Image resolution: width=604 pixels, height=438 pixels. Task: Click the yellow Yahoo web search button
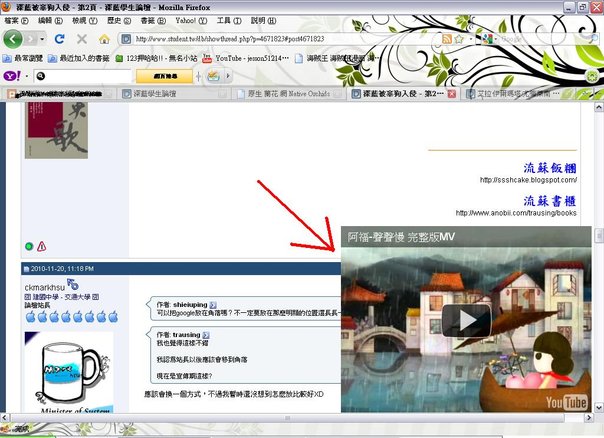pyautogui.click(x=164, y=76)
